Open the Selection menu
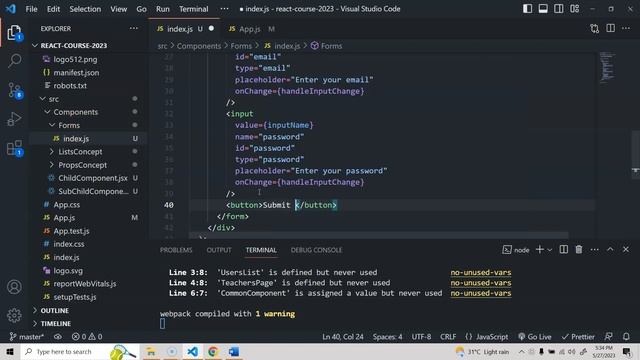The image size is (640, 360). click(x=85, y=9)
